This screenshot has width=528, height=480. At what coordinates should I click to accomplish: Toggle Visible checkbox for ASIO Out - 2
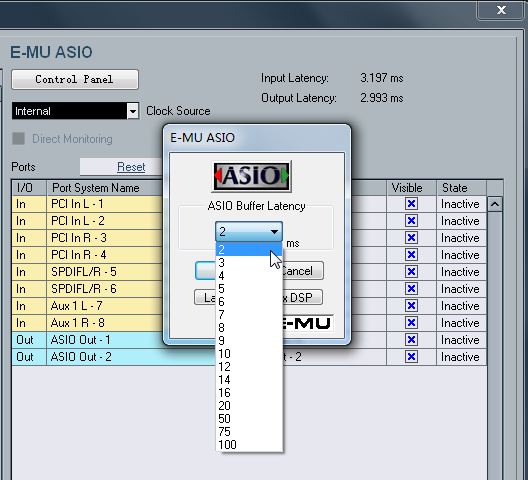pos(411,357)
